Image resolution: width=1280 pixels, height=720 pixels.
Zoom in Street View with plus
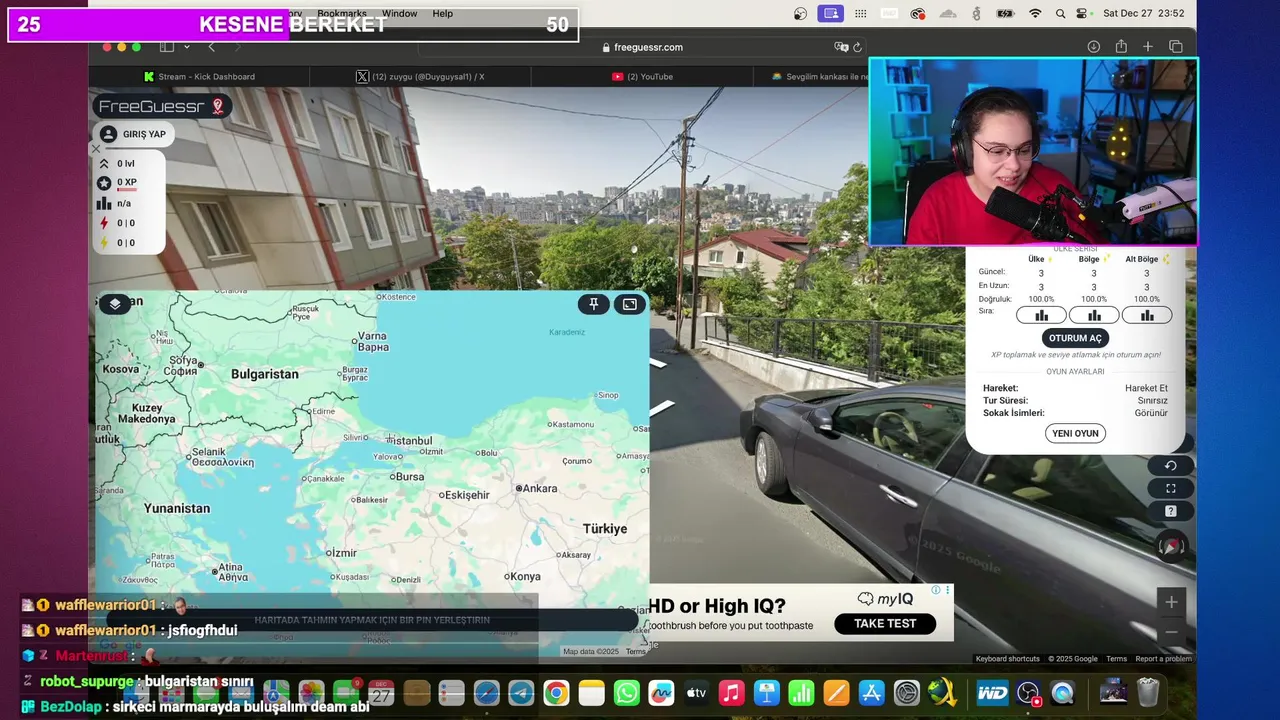pyautogui.click(x=1171, y=602)
